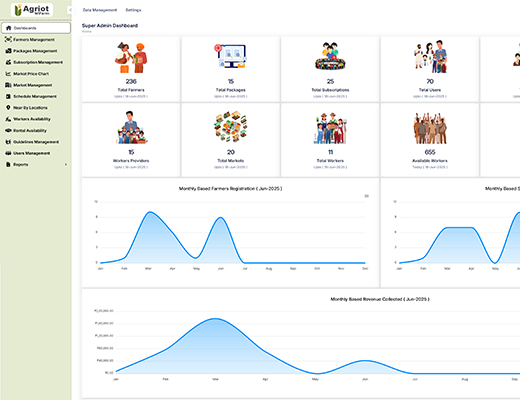This screenshot has width=520, height=400.
Task: Click the Total Farmers illustration
Action: pyautogui.click(x=131, y=57)
